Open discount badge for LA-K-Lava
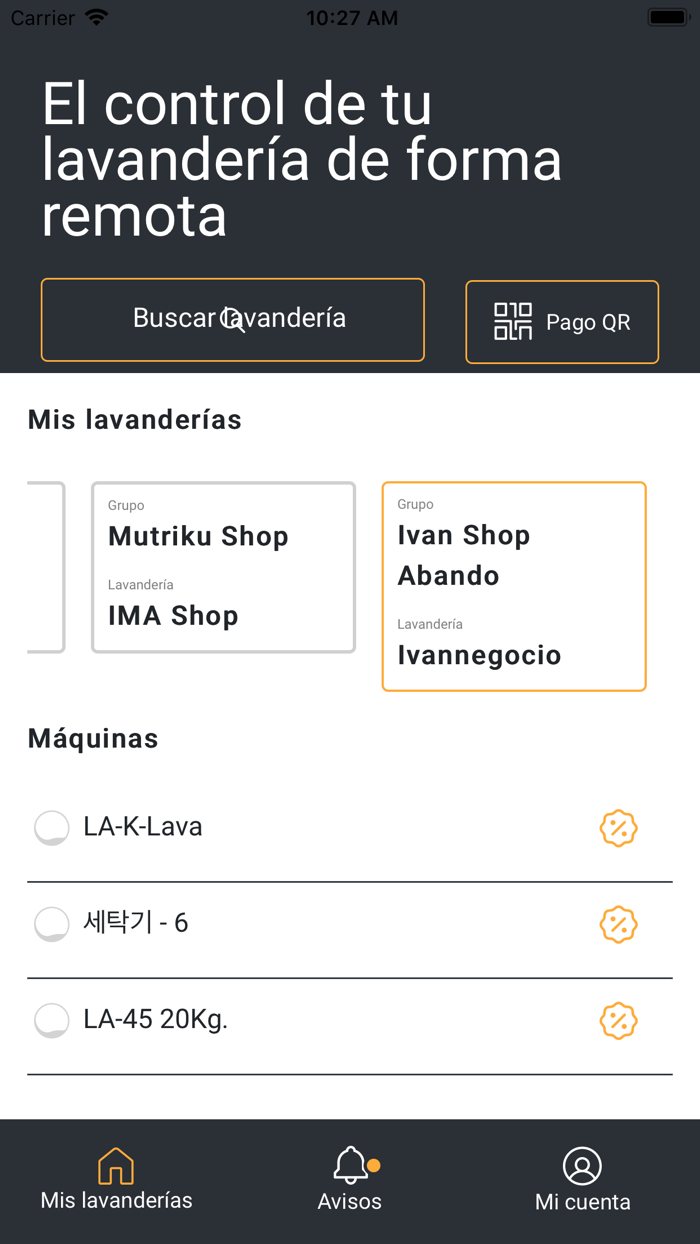 coord(618,828)
